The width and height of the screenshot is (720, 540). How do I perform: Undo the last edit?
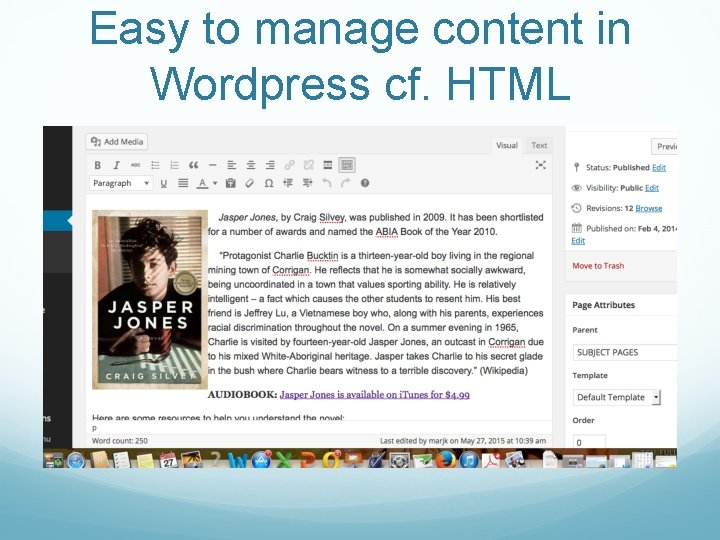click(326, 183)
